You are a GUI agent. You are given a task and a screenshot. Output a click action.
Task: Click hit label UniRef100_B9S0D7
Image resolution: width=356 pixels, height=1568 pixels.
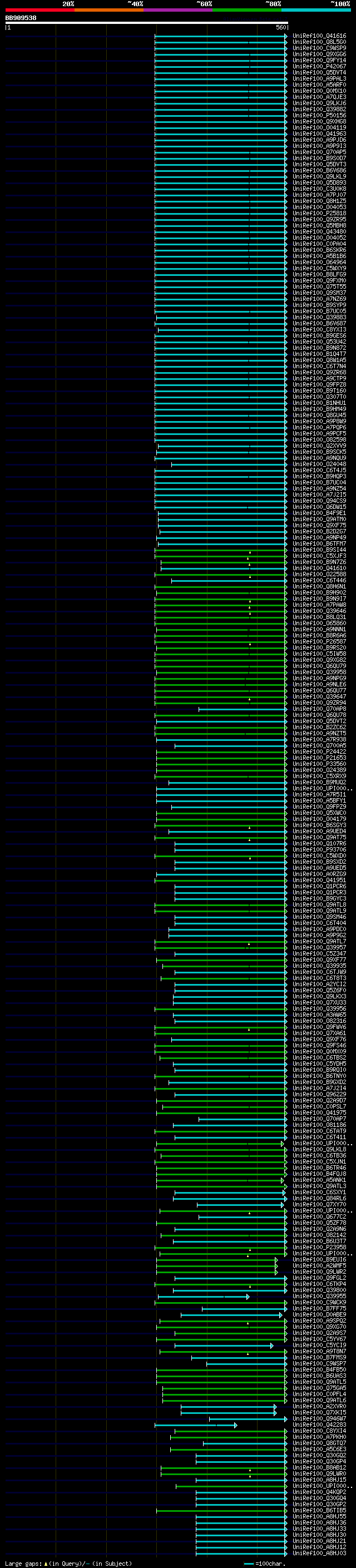coord(319,159)
